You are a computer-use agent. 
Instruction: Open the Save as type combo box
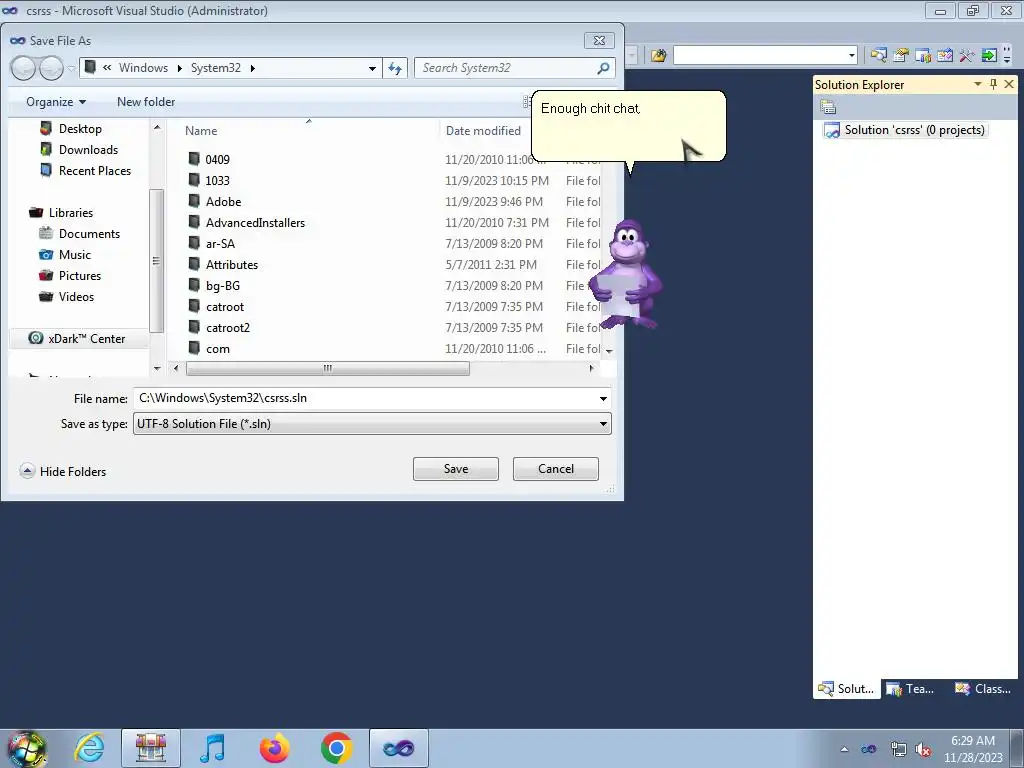[372, 424]
